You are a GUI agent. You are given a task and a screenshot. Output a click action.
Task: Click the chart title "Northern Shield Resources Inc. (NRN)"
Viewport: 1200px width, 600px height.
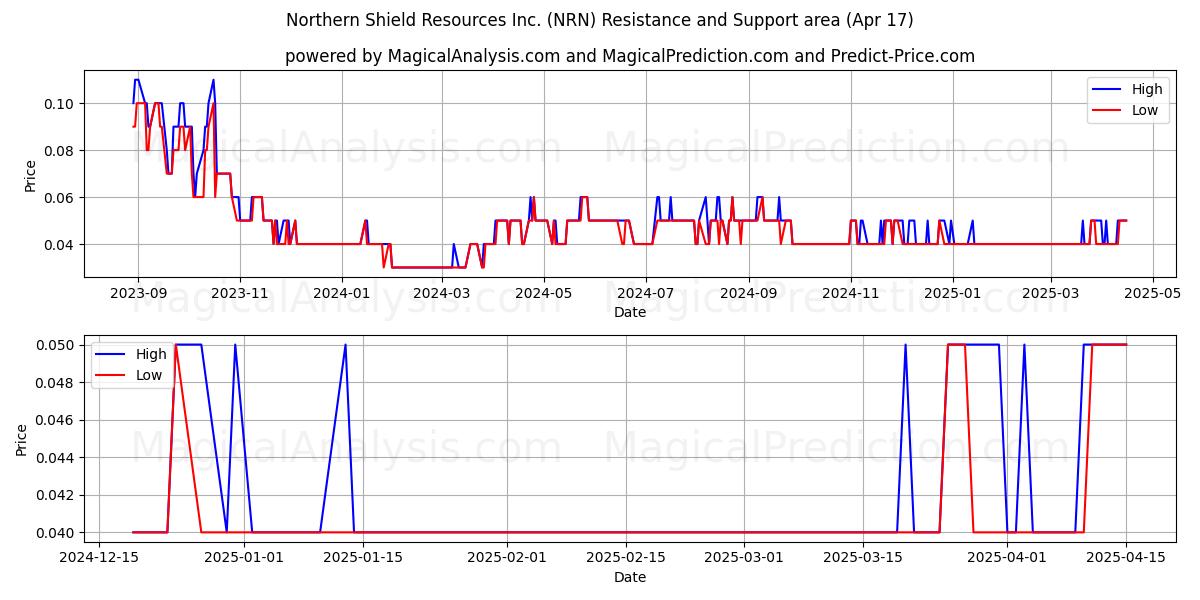point(444,20)
